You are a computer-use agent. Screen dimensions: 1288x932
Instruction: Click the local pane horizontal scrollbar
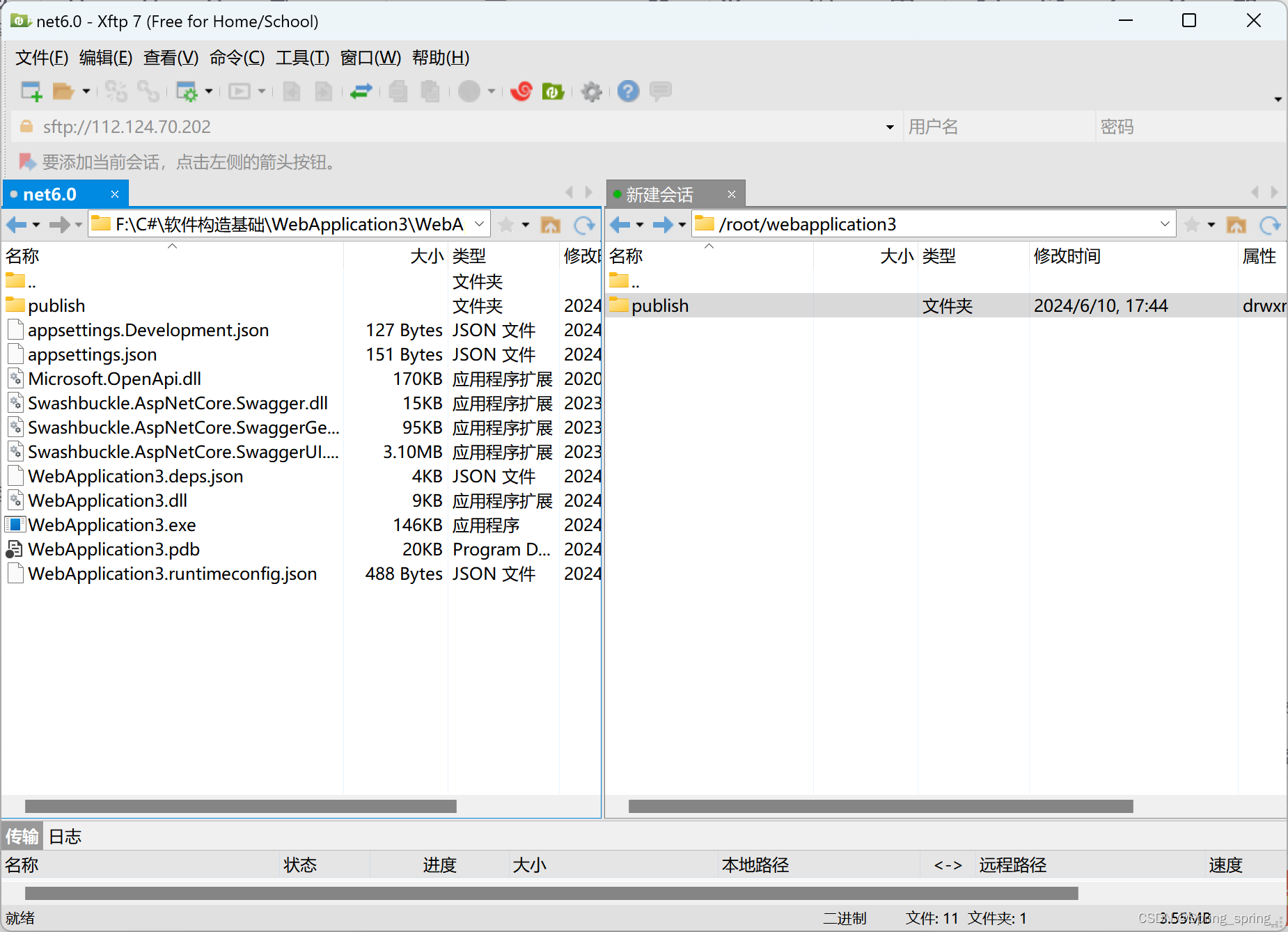(241, 806)
